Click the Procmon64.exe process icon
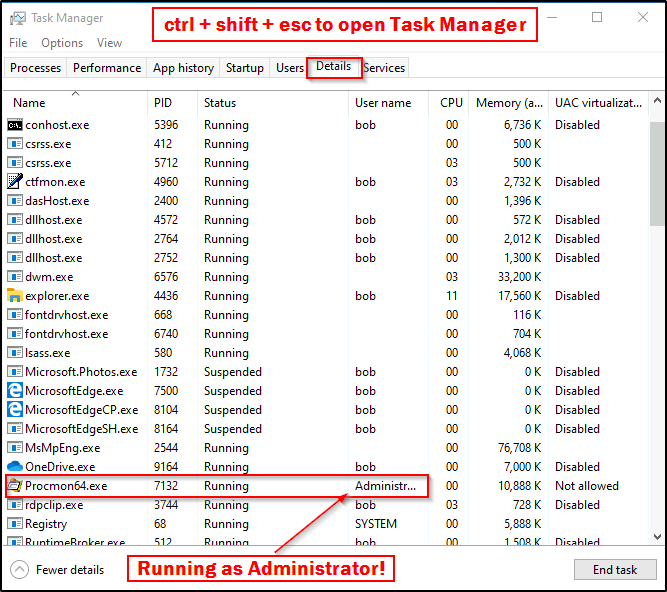The height and width of the screenshot is (592, 667). pyautogui.click(x=15, y=486)
